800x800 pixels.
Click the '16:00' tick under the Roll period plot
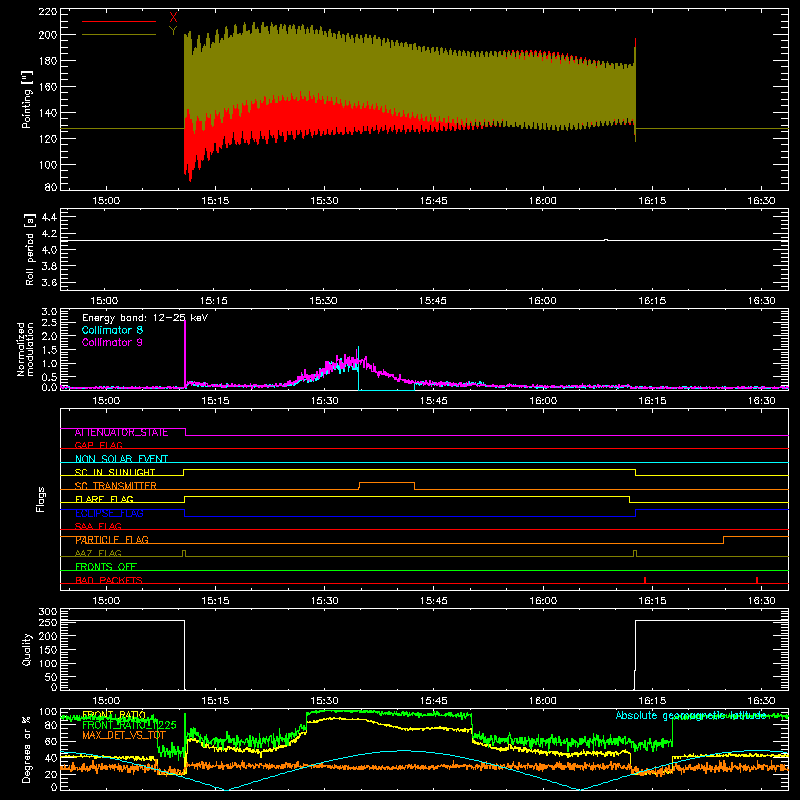(542, 301)
